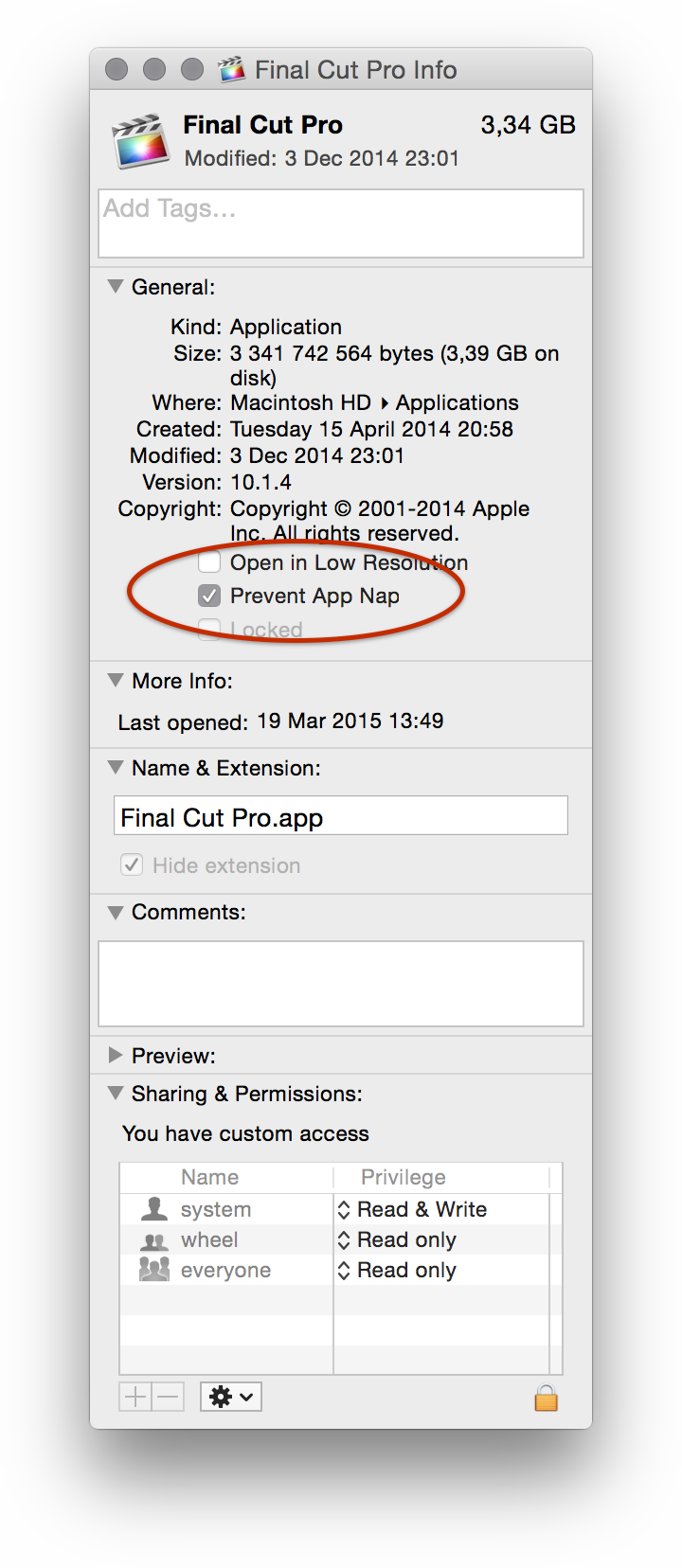Expand the Preview section
Image resolution: width=682 pixels, height=1568 pixels.
pos(116,1055)
